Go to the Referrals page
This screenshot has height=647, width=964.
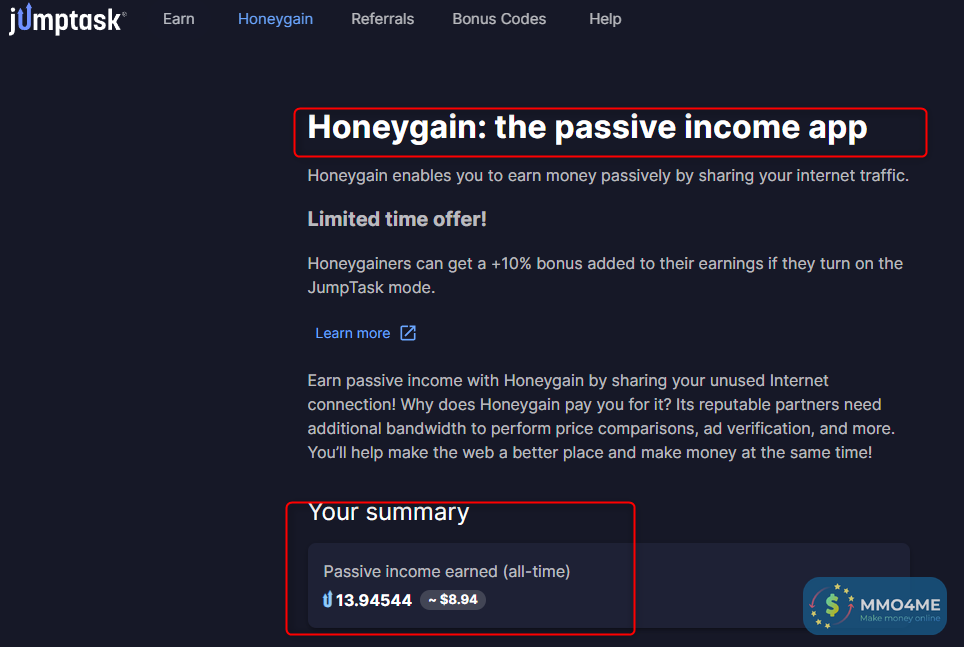[x=382, y=19]
